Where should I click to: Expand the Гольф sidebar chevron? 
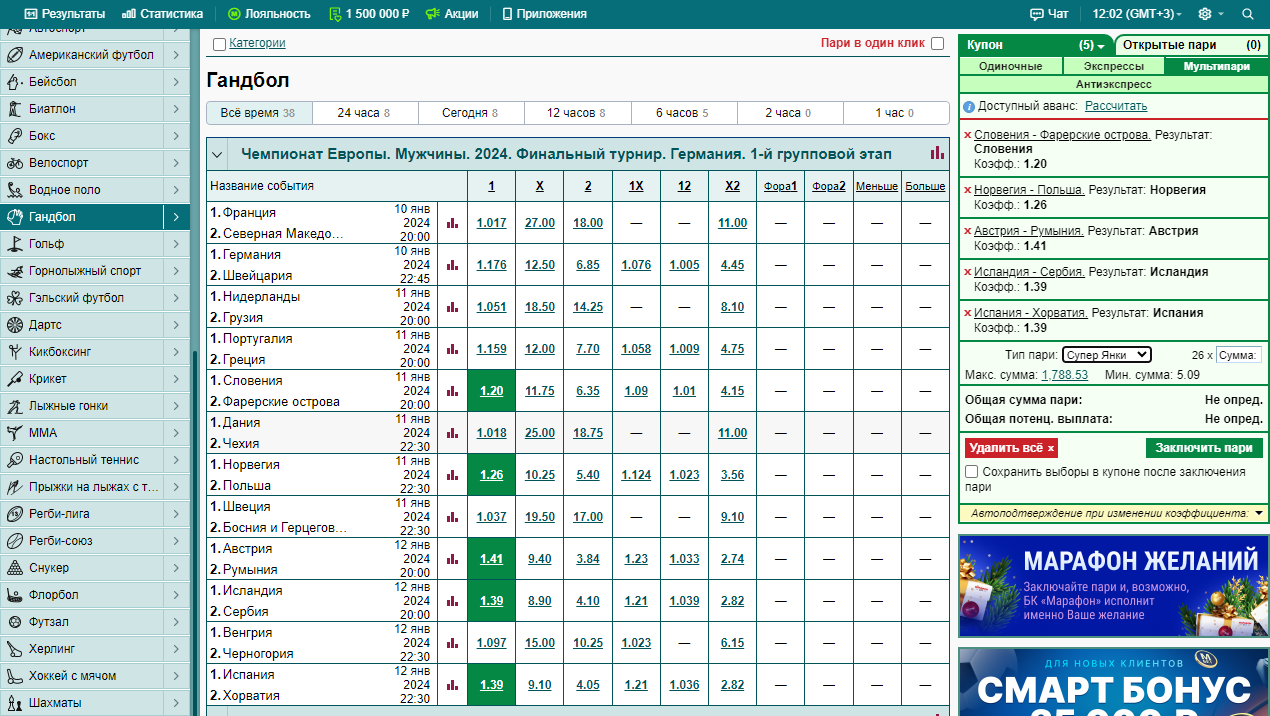point(175,244)
